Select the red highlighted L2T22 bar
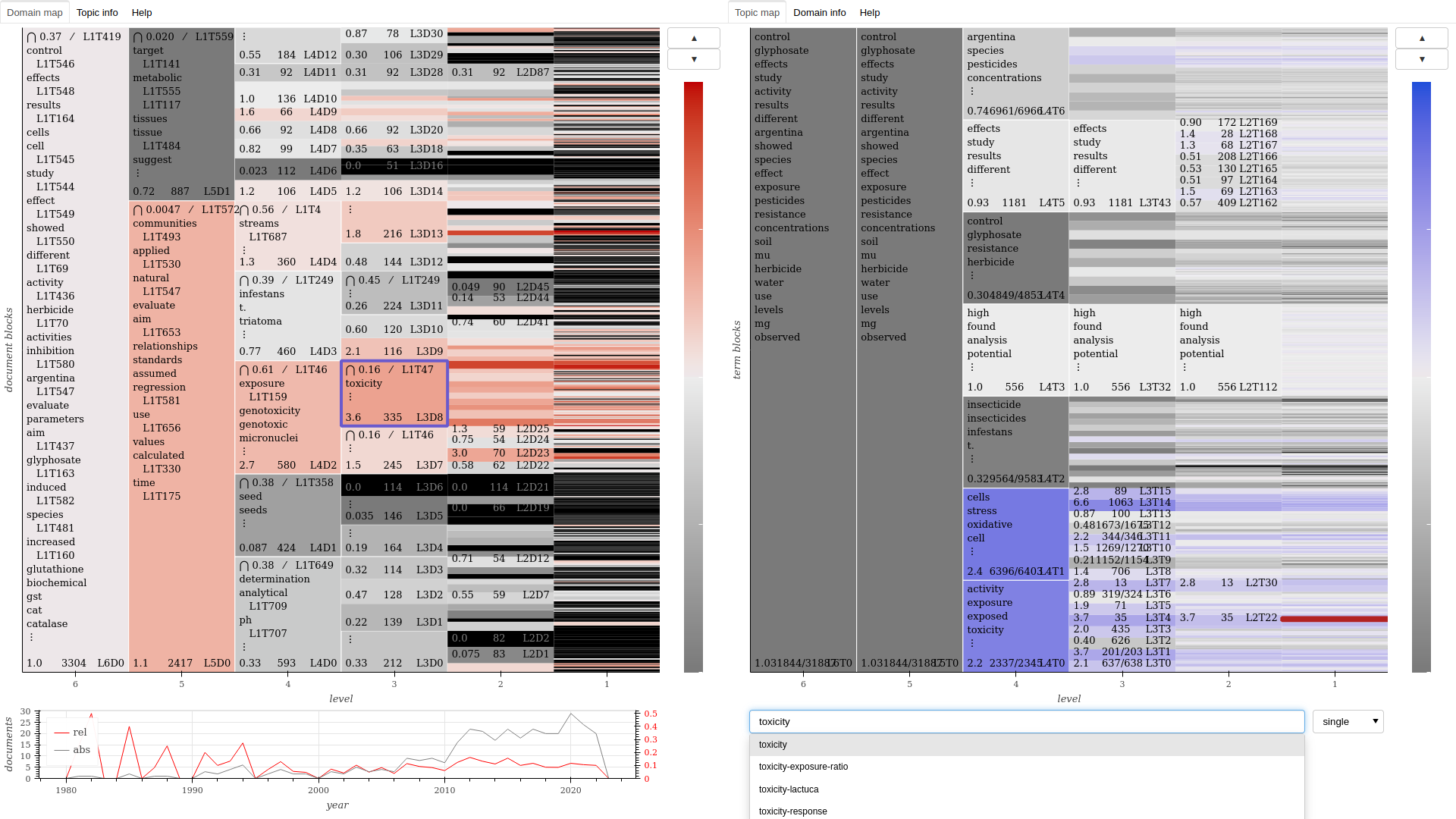The image size is (1456, 819). (x=1335, y=619)
